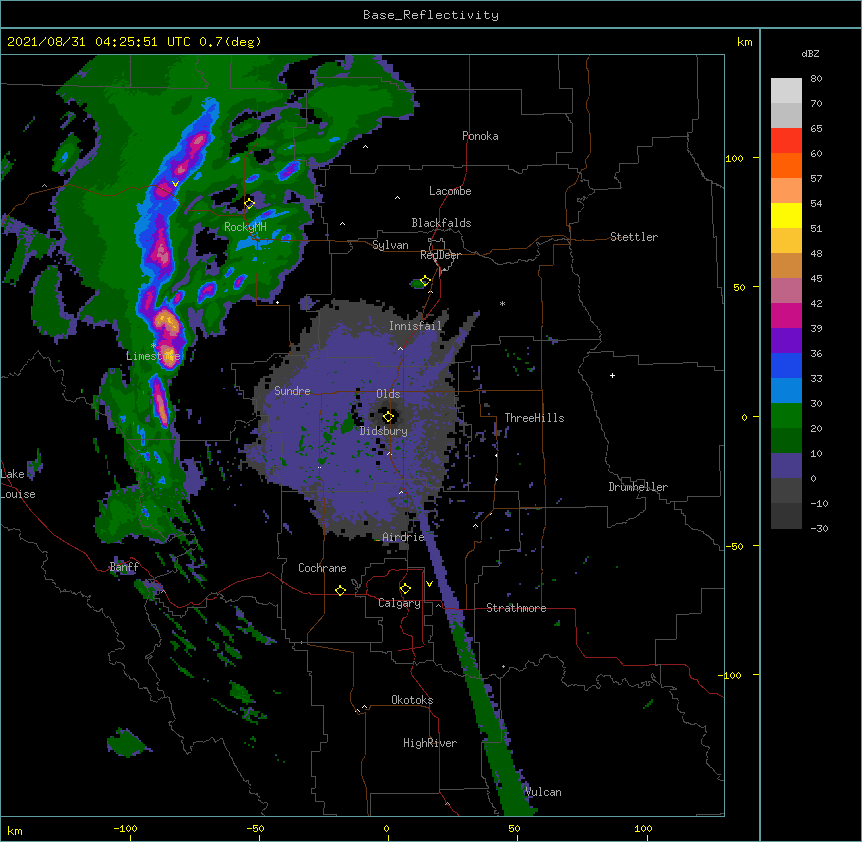Pick the gold legend swatch between 51 and 48
862x842 pixels.
coord(786,241)
